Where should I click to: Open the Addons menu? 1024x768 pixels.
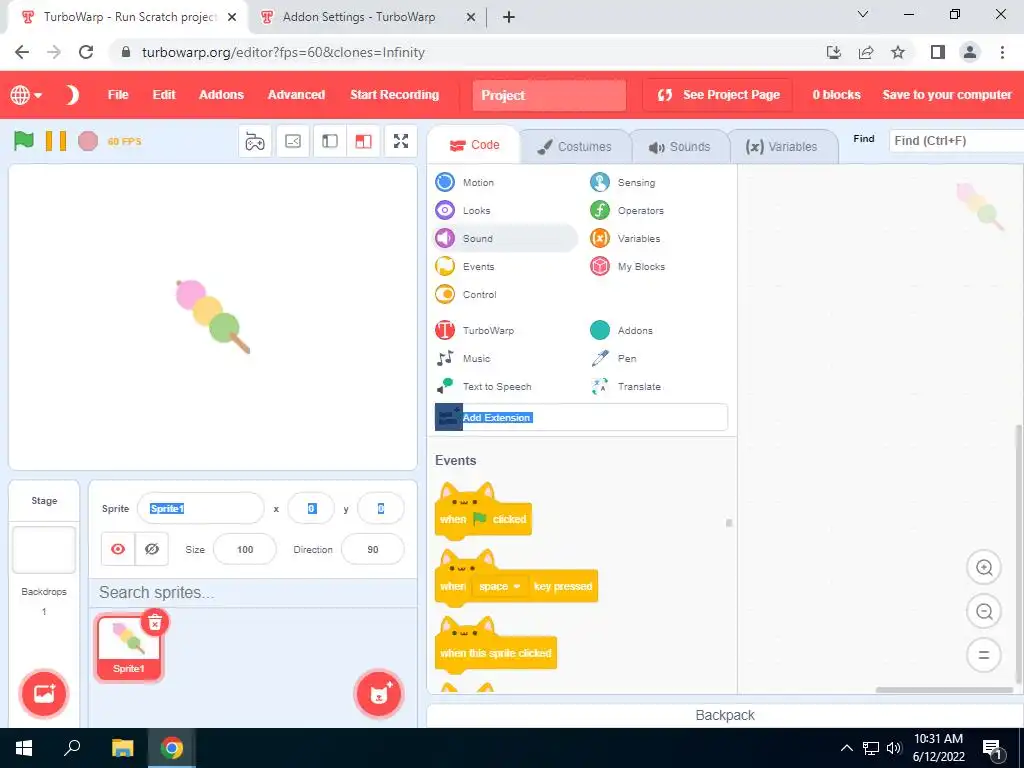(x=221, y=95)
